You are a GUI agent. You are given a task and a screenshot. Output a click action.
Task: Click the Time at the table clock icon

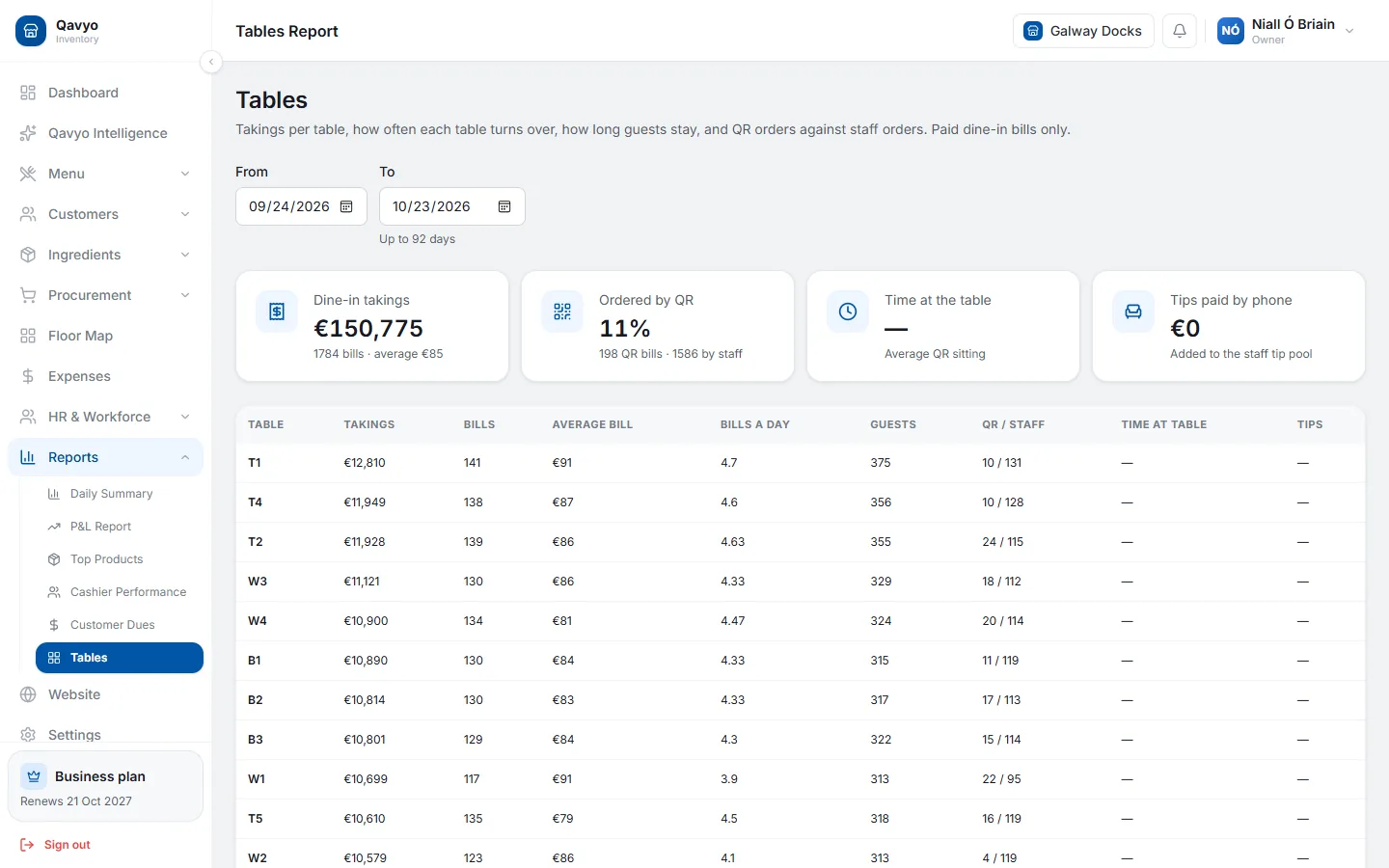[848, 312]
